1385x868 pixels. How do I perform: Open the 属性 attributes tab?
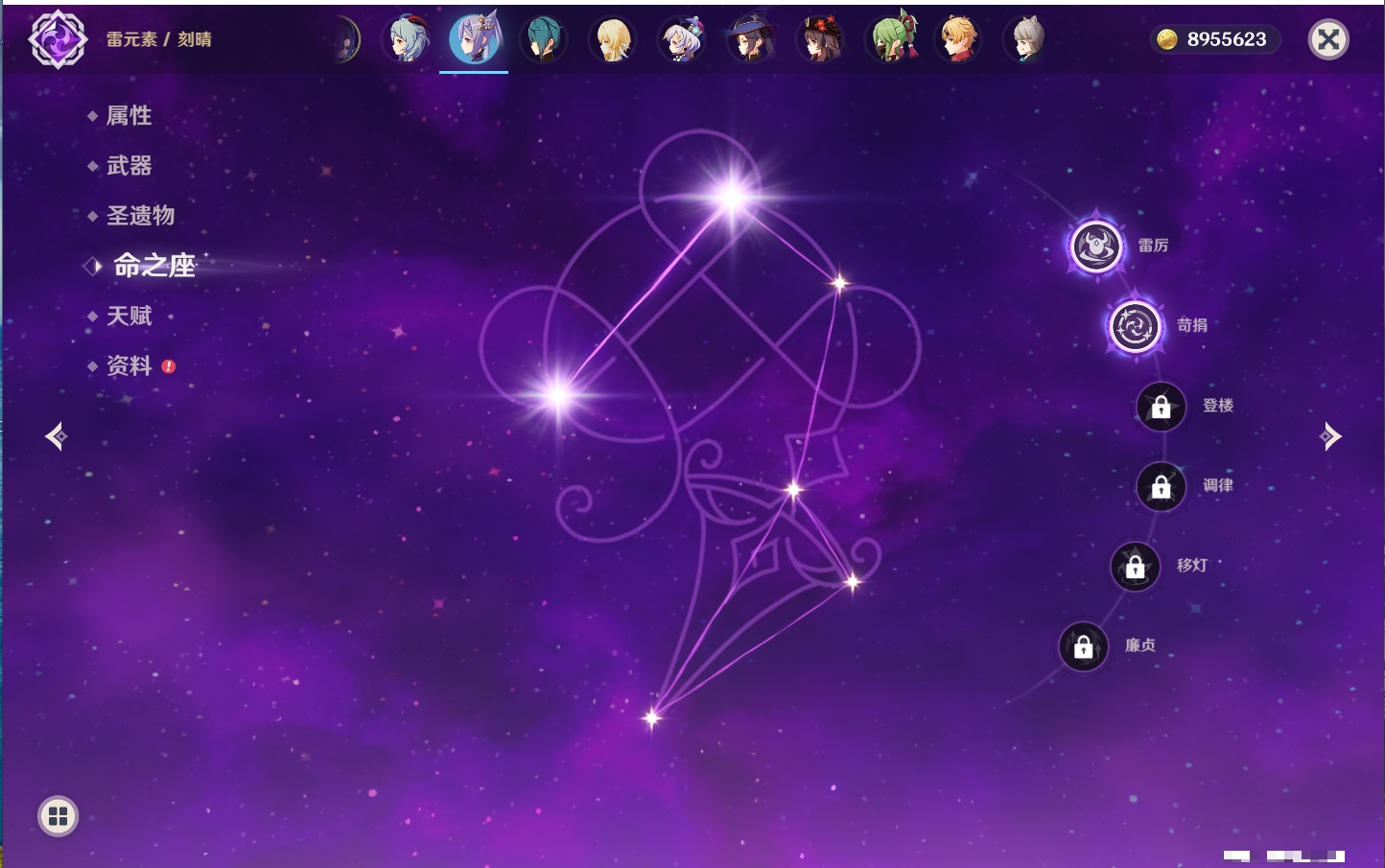point(129,116)
